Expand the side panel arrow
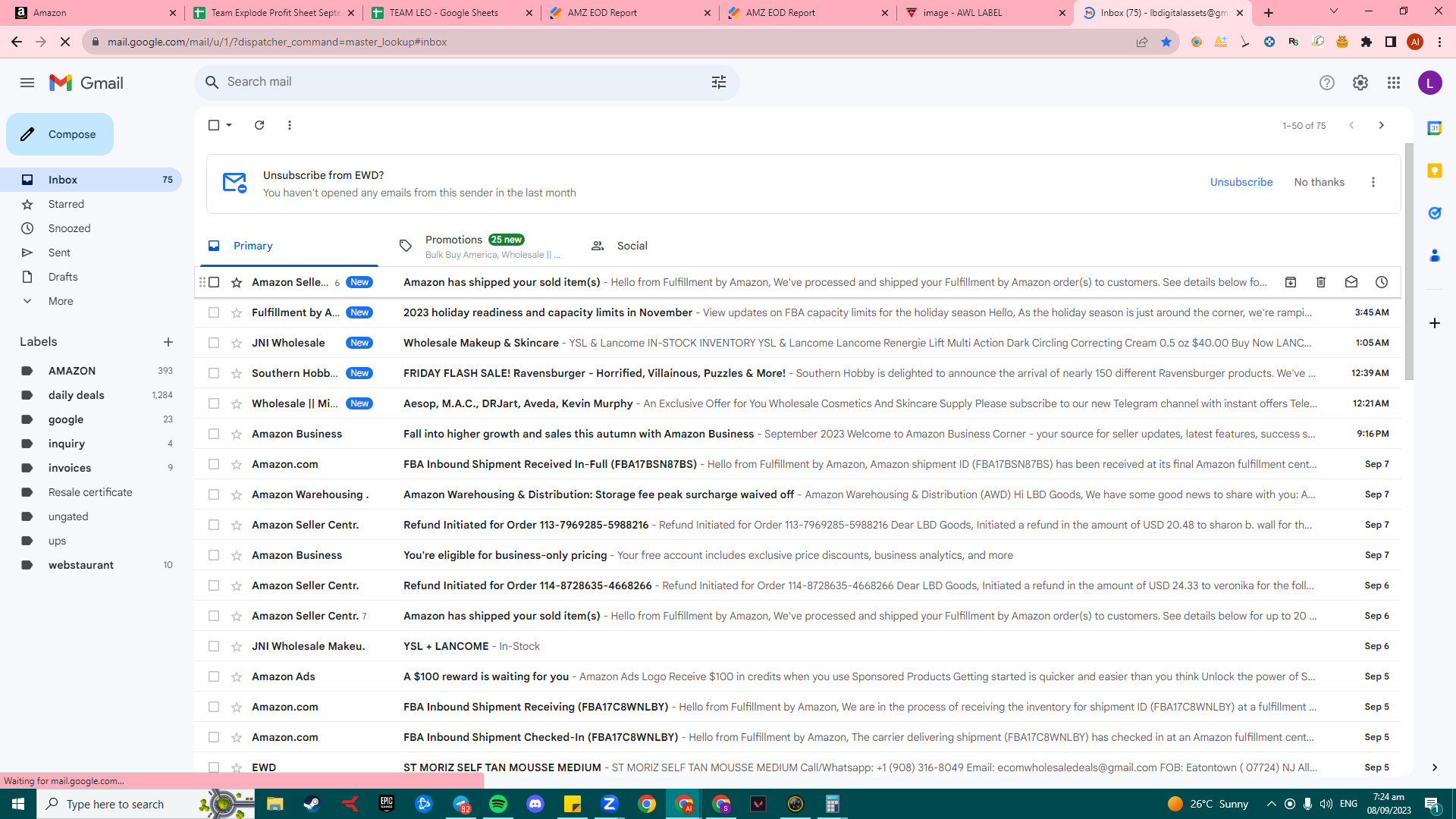The height and width of the screenshot is (819, 1456). pyautogui.click(x=1434, y=767)
